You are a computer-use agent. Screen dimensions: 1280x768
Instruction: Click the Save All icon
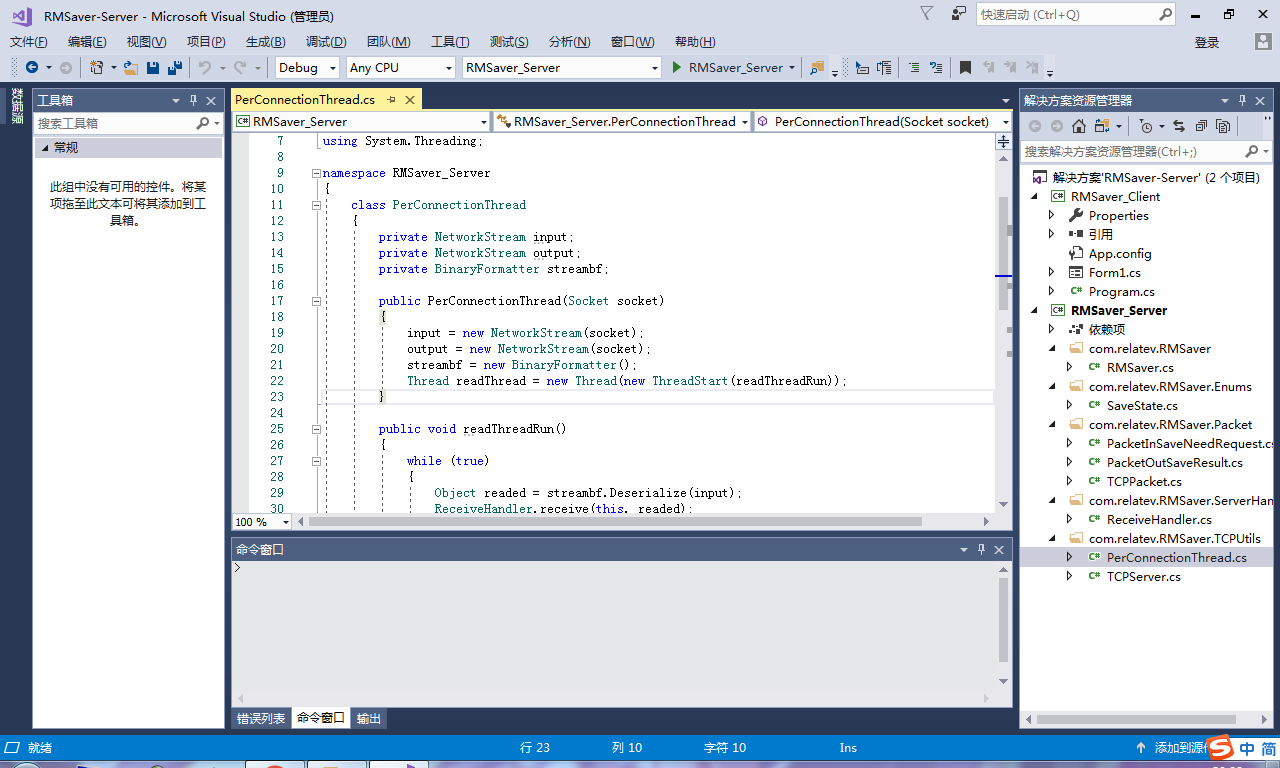point(175,68)
